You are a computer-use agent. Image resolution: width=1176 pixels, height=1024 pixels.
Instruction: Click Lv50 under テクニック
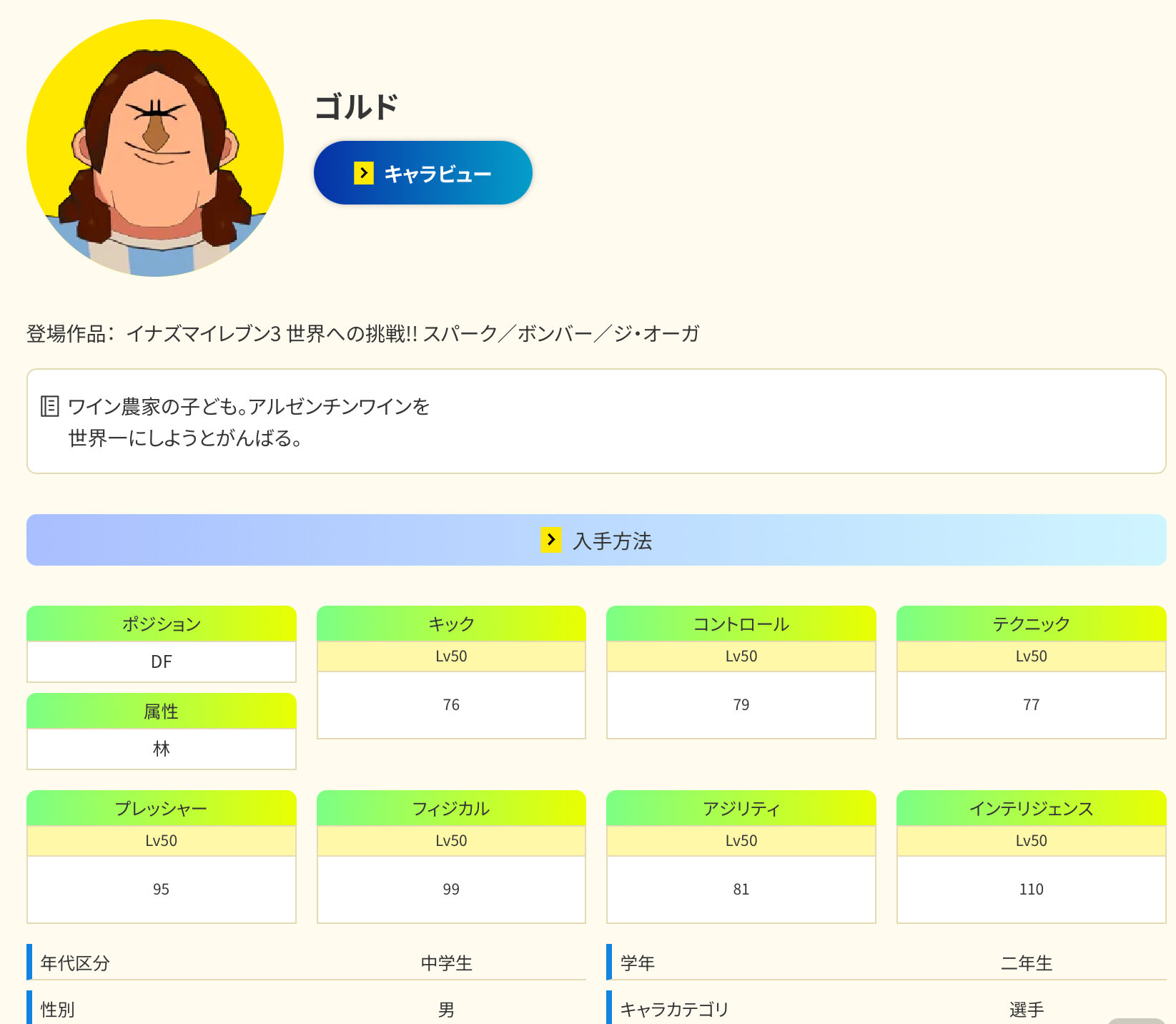coord(1031,656)
